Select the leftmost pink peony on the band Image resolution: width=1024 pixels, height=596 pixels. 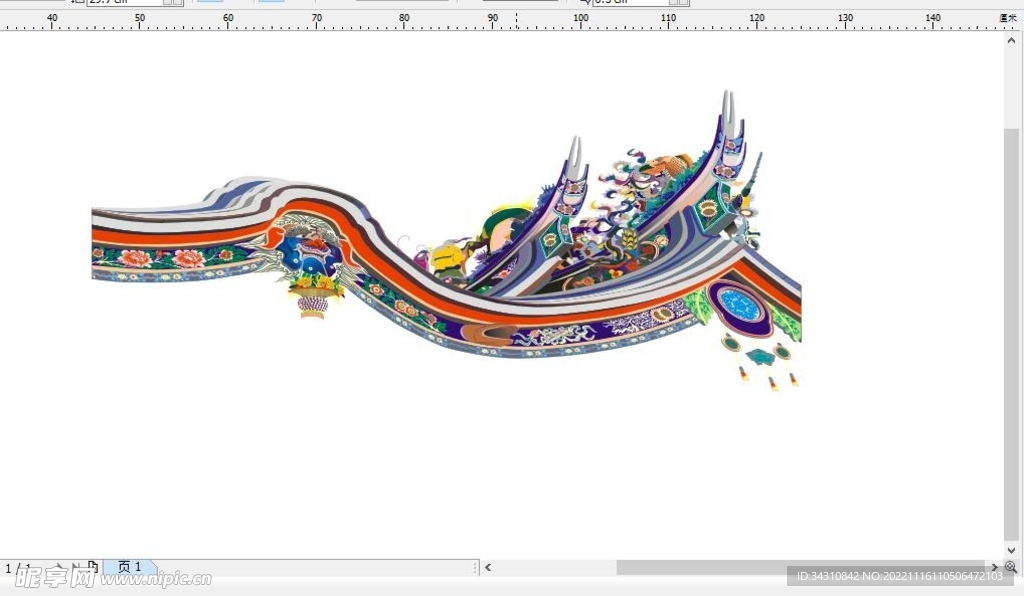coord(134,258)
